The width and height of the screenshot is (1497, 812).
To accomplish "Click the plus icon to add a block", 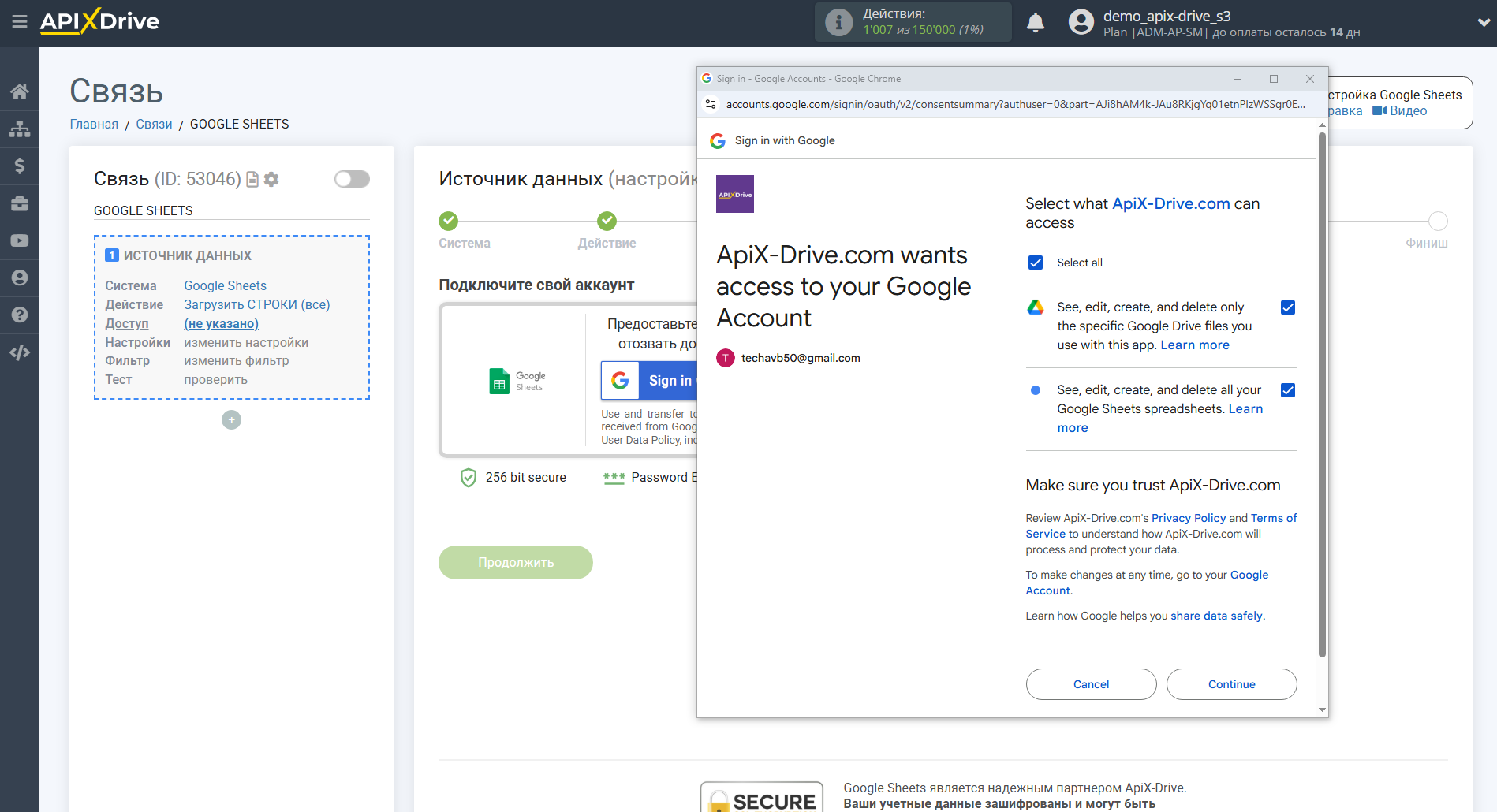I will tap(231, 420).
